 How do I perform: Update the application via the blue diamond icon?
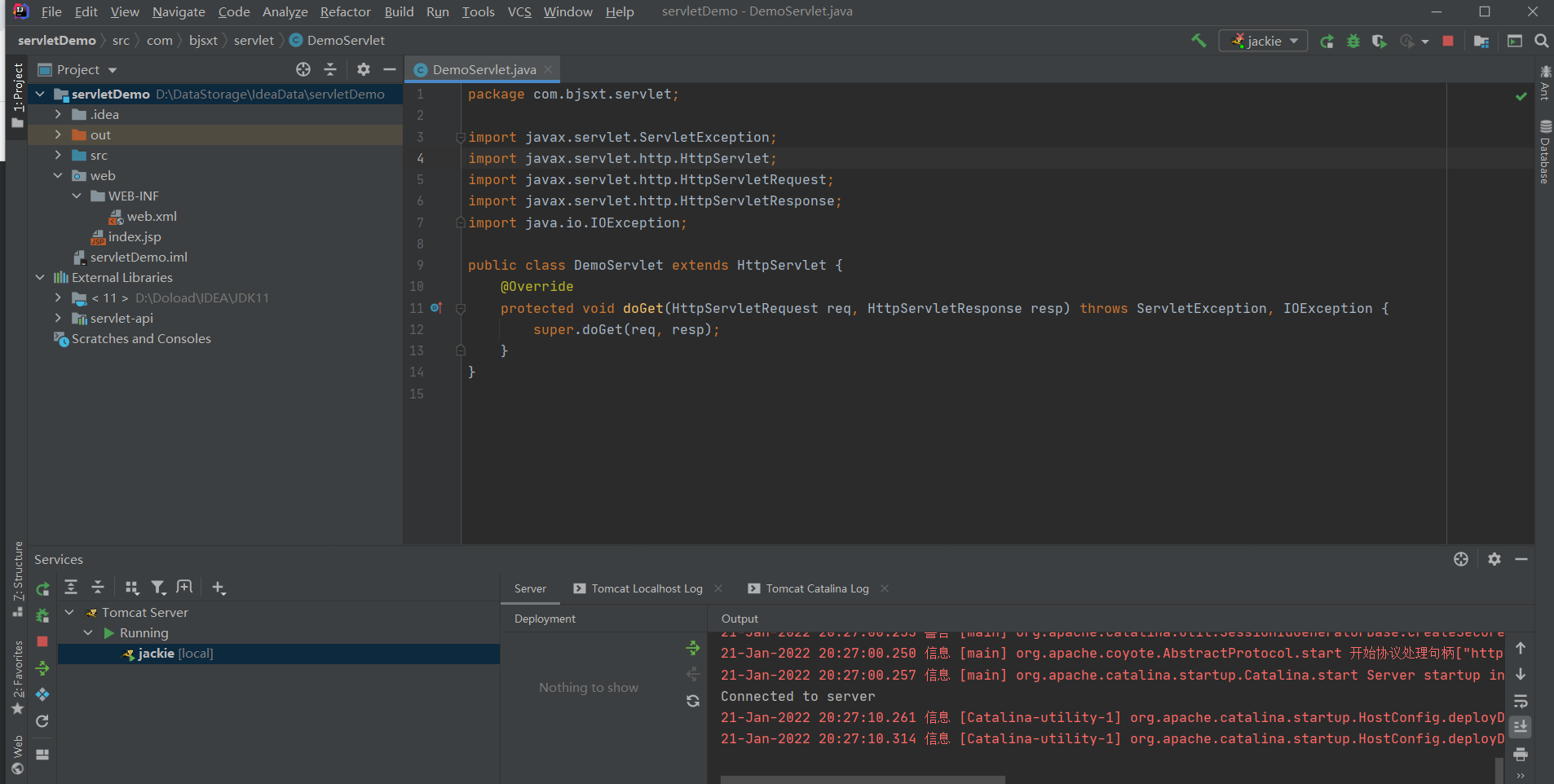42,694
